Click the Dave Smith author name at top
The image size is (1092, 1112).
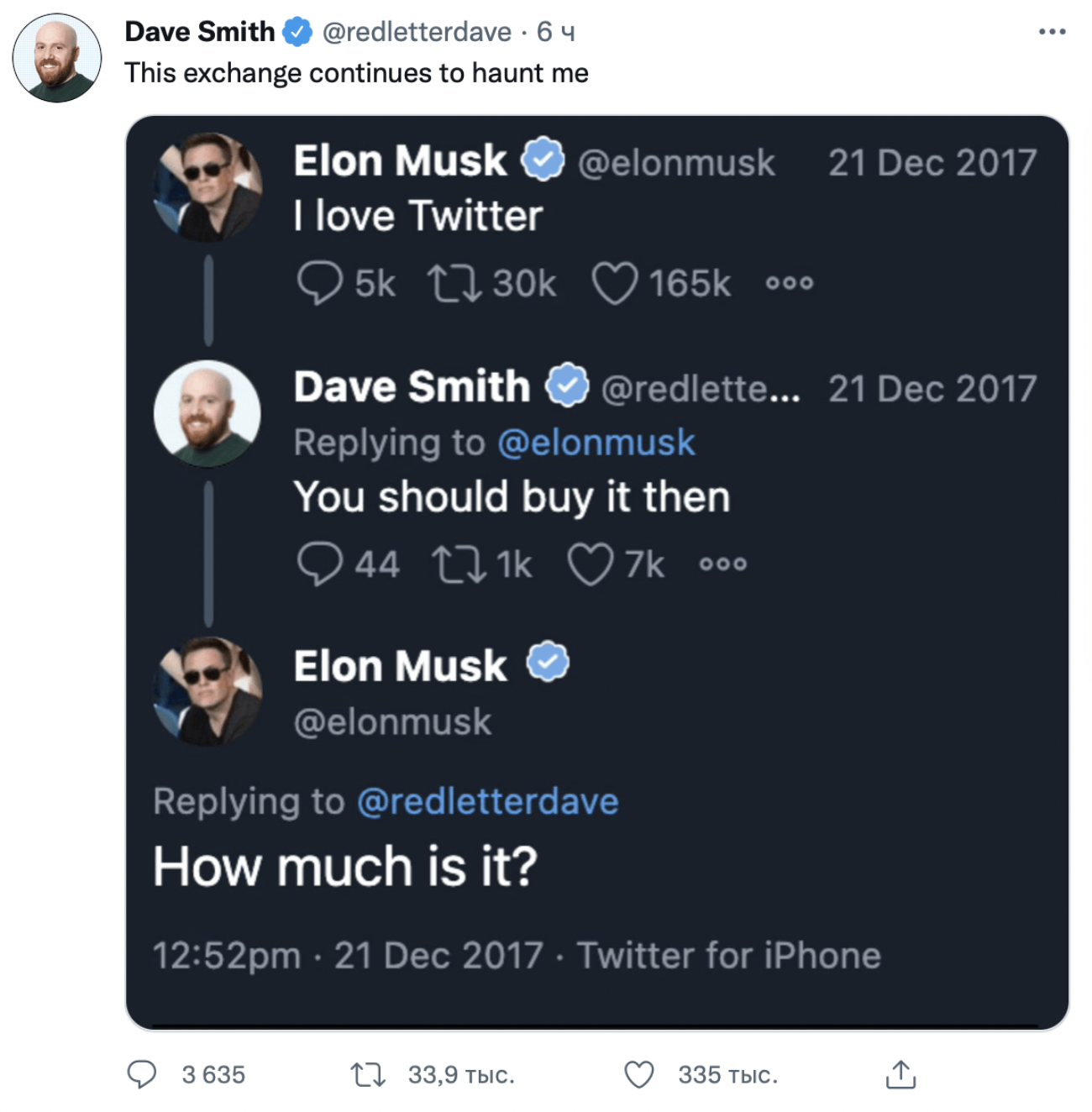click(x=200, y=32)
